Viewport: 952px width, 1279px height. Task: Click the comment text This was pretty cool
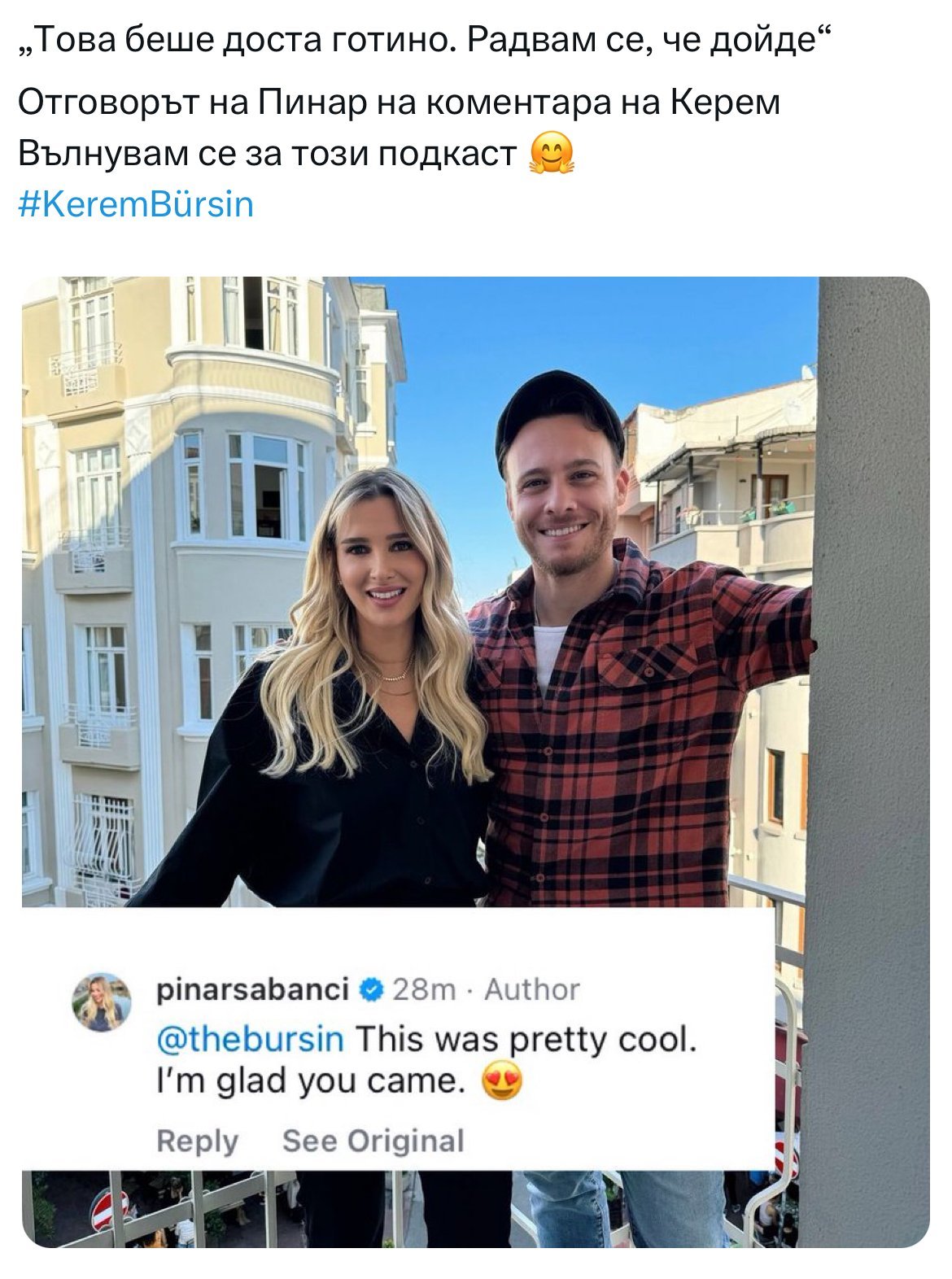tap(526, 1039)
